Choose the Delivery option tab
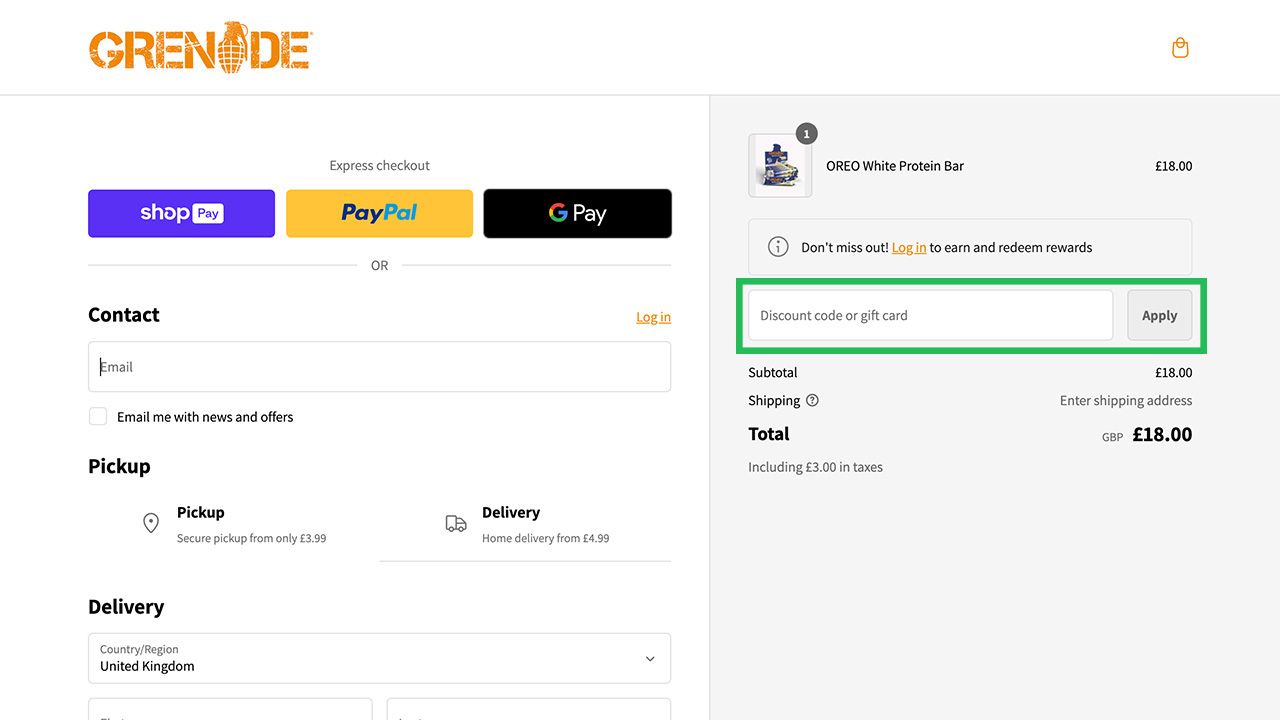The height and width of the screenshot is (720, 1280). pos(525,524)
